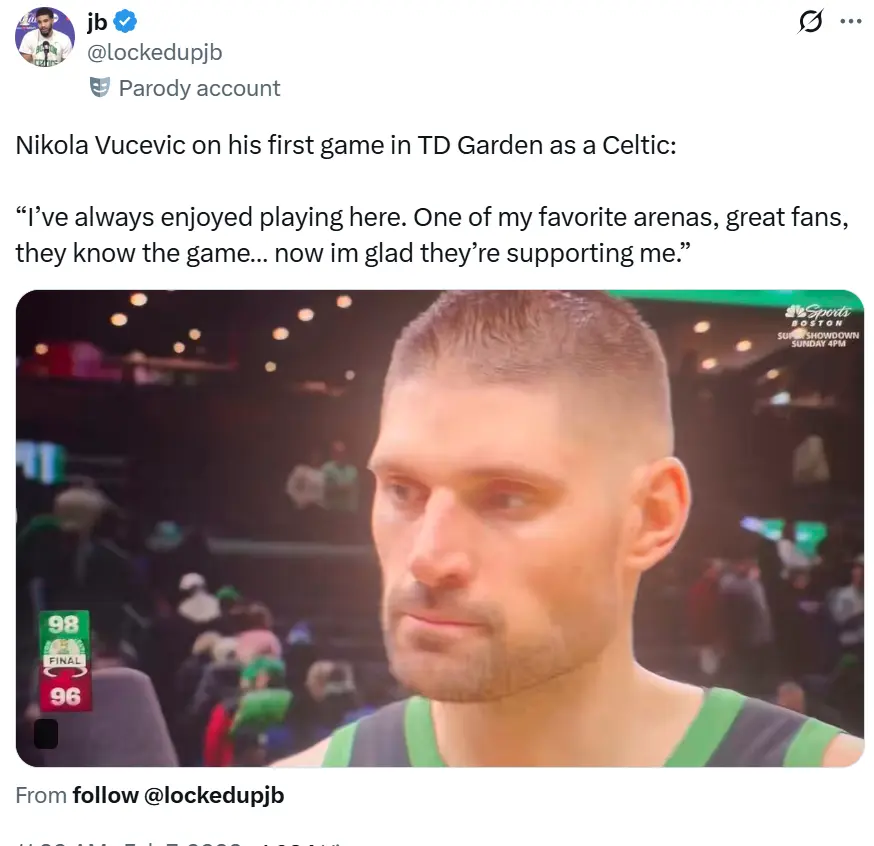Click the parody account mask icon
Screen dimensions: 874x846
[100, 87]
